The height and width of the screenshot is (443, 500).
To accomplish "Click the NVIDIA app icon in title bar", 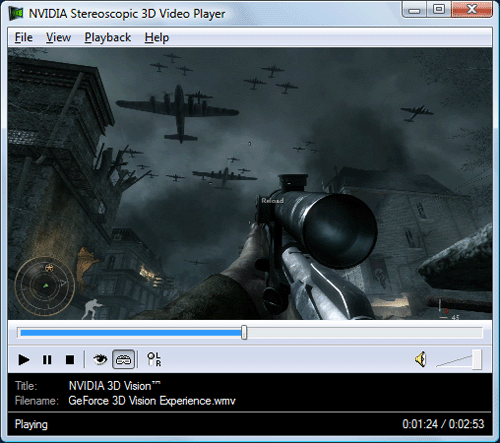I will pos(16,13).
